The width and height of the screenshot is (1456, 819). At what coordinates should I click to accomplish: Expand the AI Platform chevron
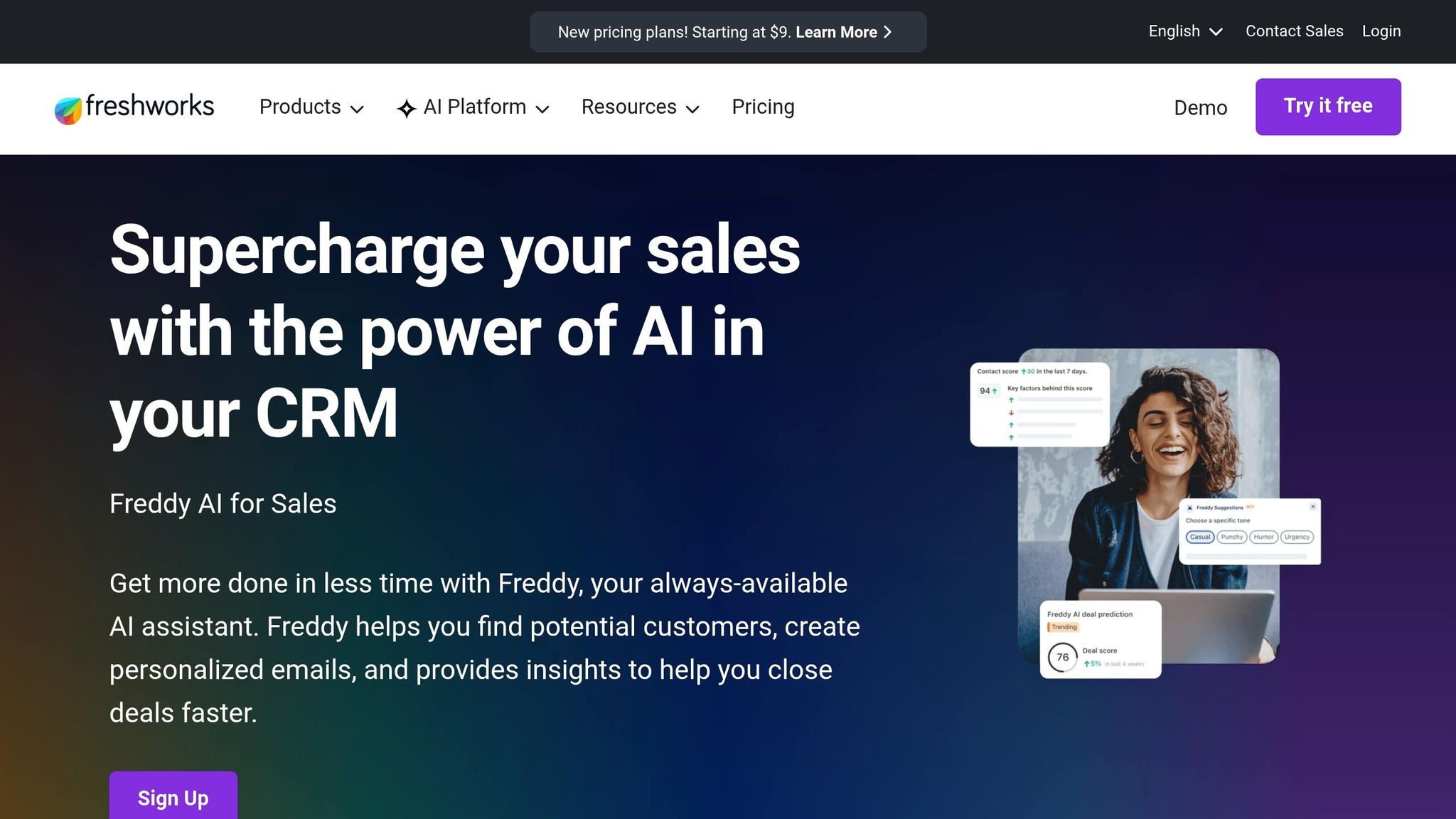[x=542, y=109]
